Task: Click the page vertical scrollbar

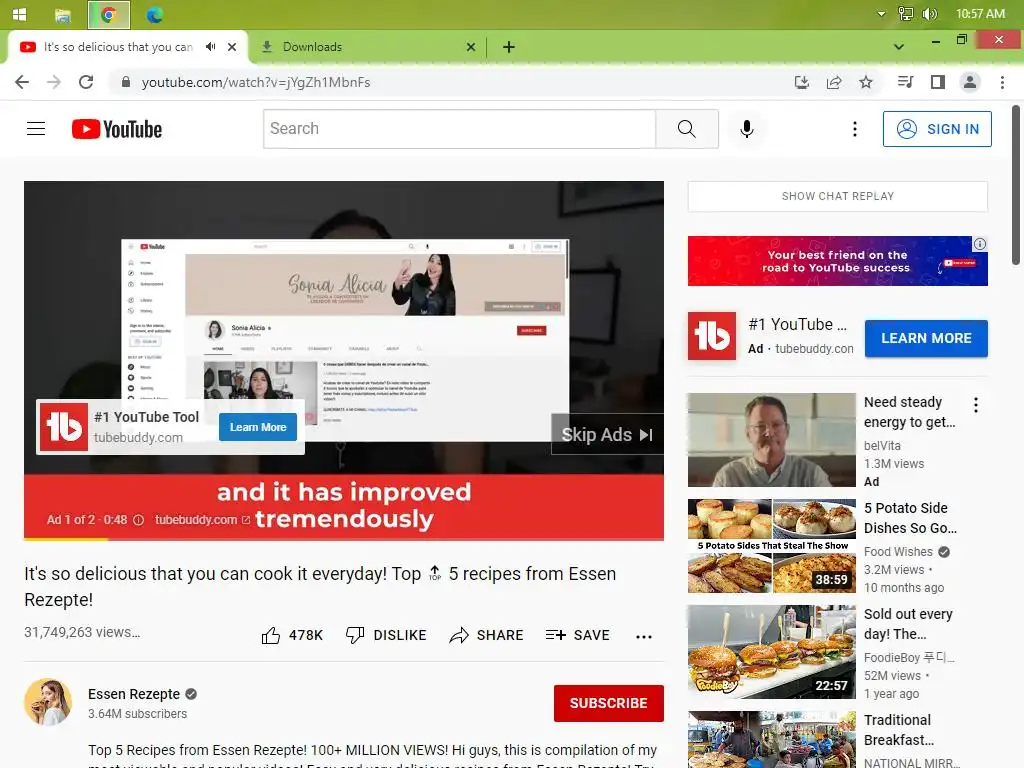Action: coord(1016,185)
